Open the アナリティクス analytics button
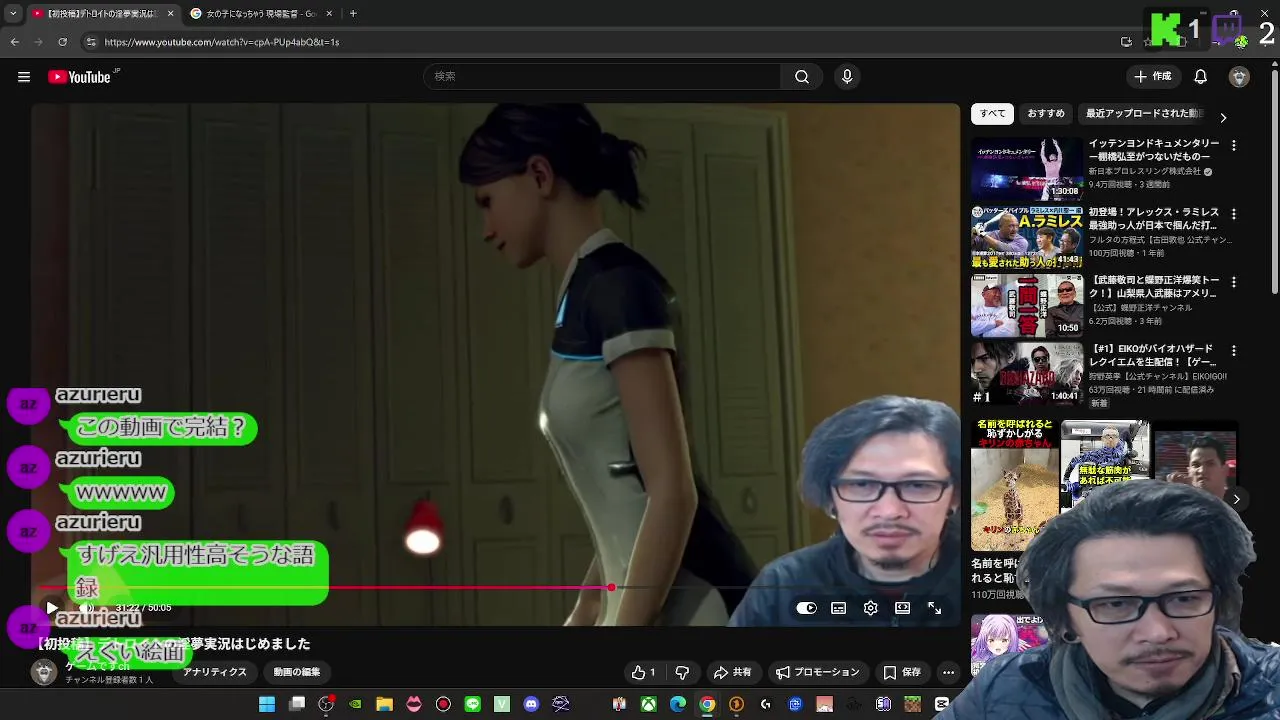This screenshot has height=720, width=1280. [214, 673]
